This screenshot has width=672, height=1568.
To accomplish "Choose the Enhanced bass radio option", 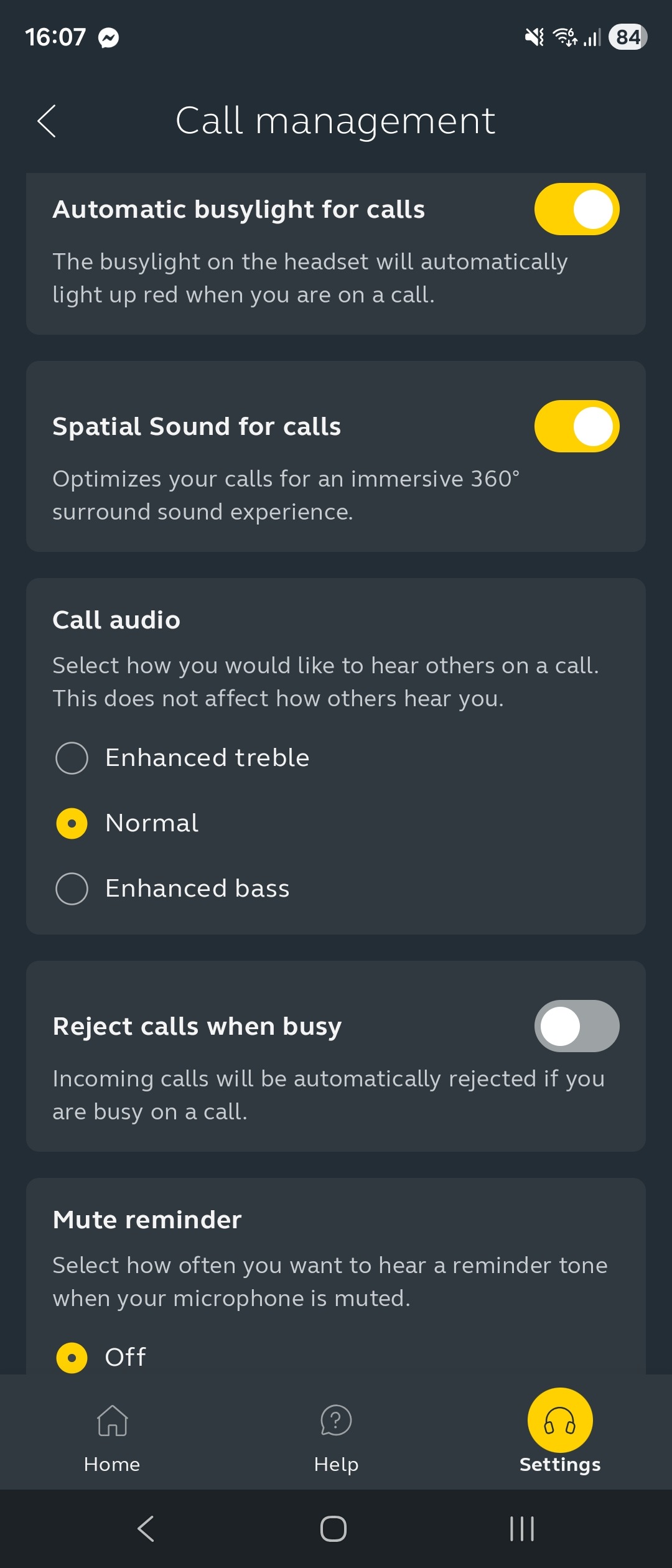I will pyautogui.click(x=72, y=889).
